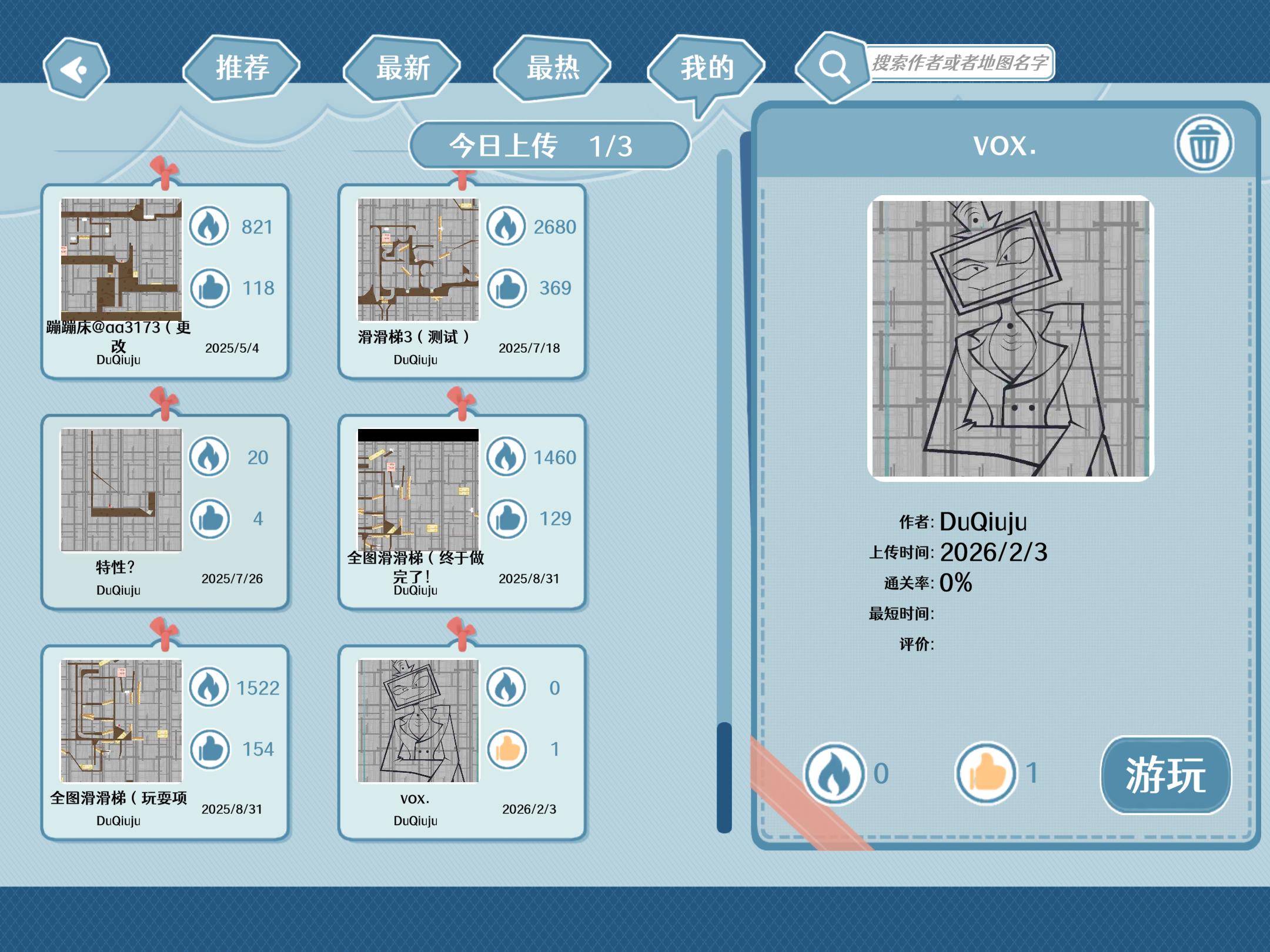
Task: Toggle the orange thumbs-up in detail panel
Action: click(986, 773)
